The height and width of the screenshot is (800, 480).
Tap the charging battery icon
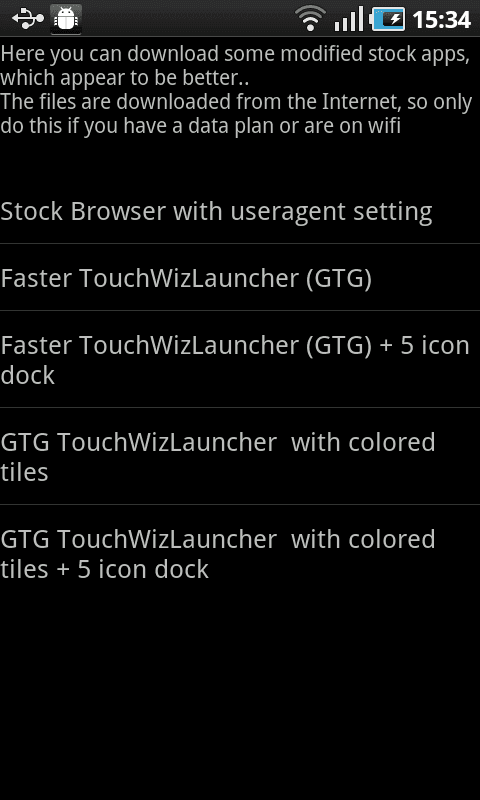[388, 19]
